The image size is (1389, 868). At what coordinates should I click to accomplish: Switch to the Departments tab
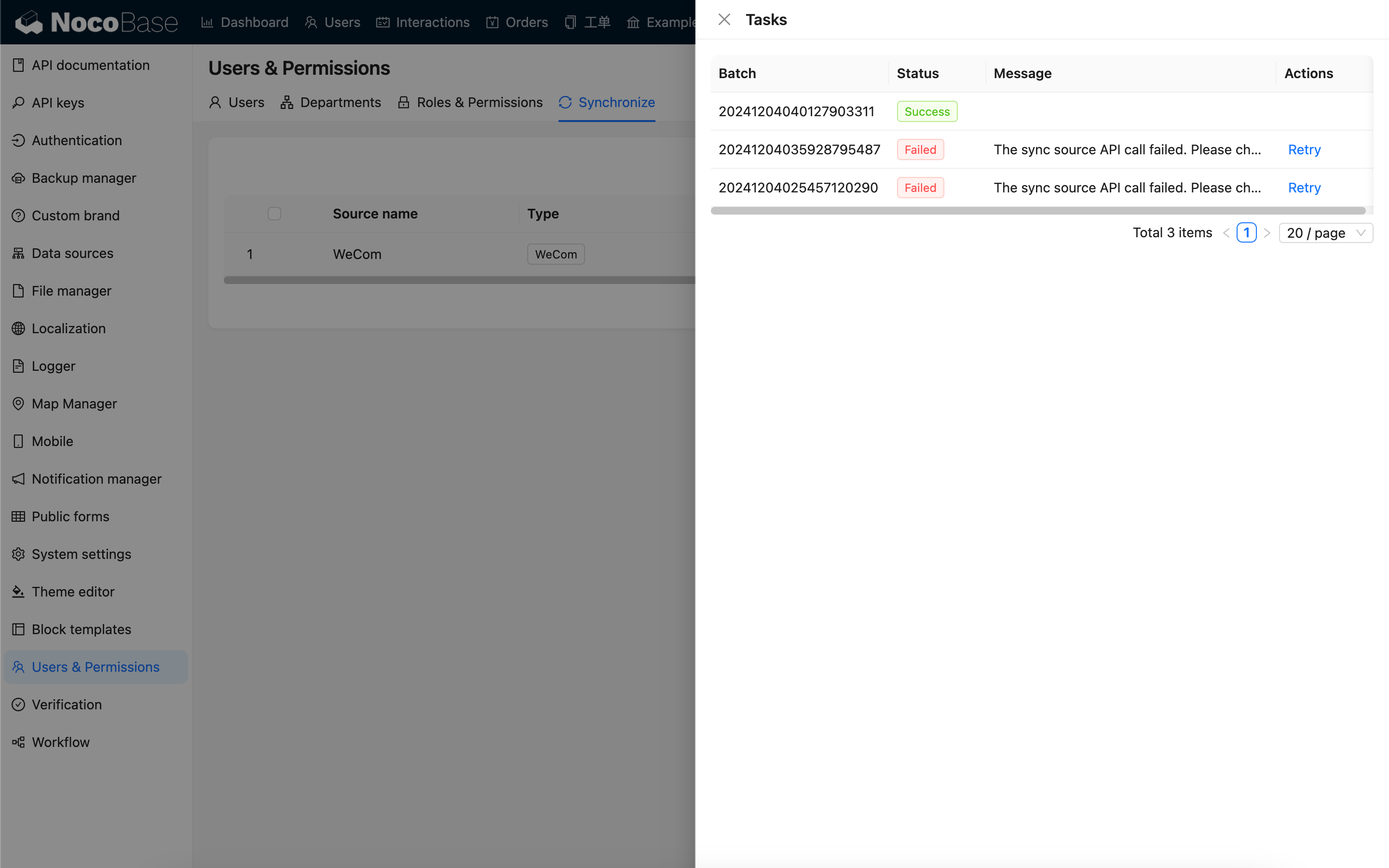330,102
